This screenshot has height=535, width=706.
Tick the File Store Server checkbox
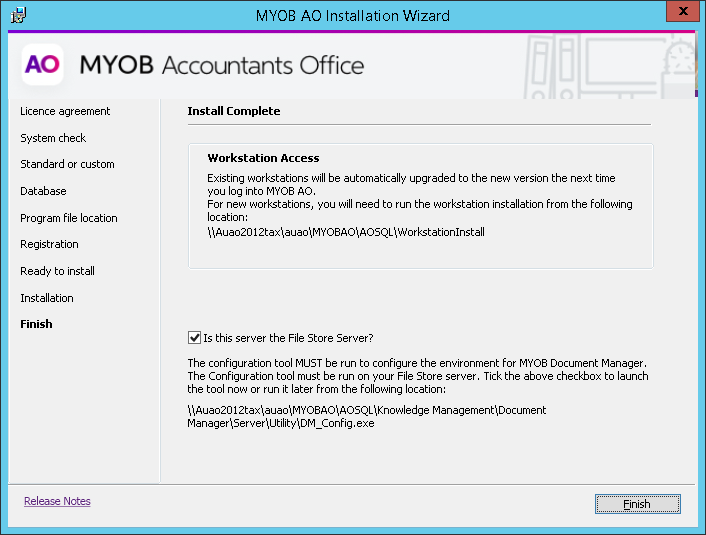(x=194, y=338)
